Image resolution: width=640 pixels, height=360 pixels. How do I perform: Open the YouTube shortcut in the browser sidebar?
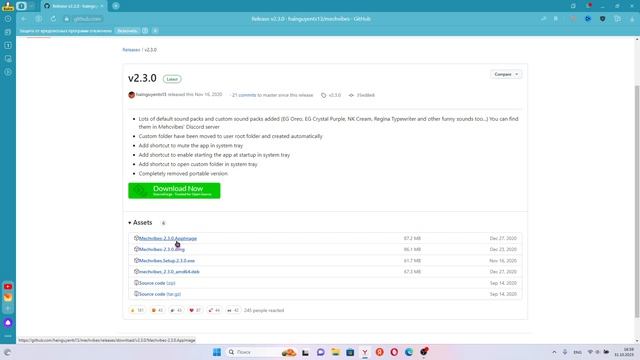pos(8,287)
